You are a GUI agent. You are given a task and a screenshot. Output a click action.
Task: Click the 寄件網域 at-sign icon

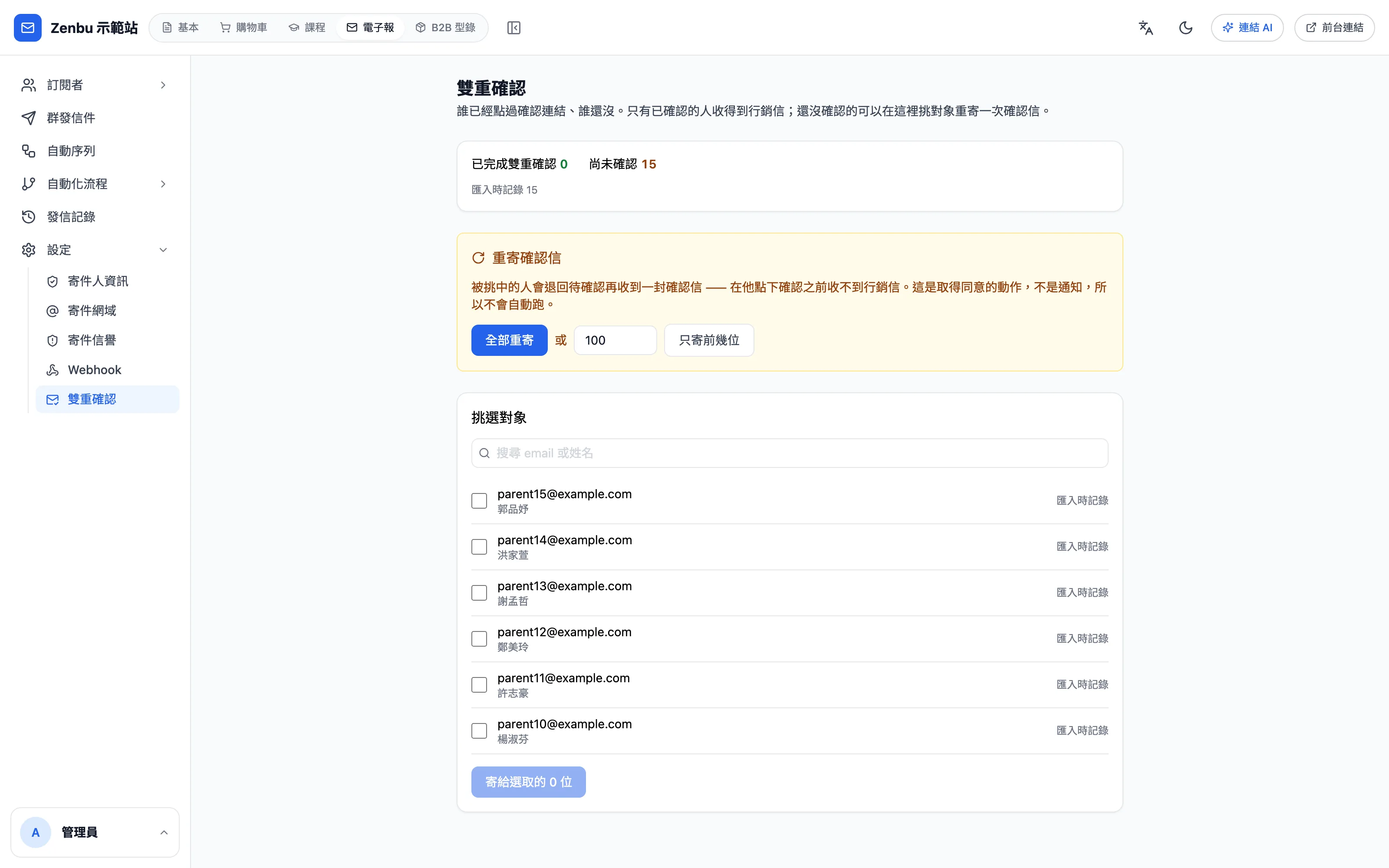coord(53,311)
